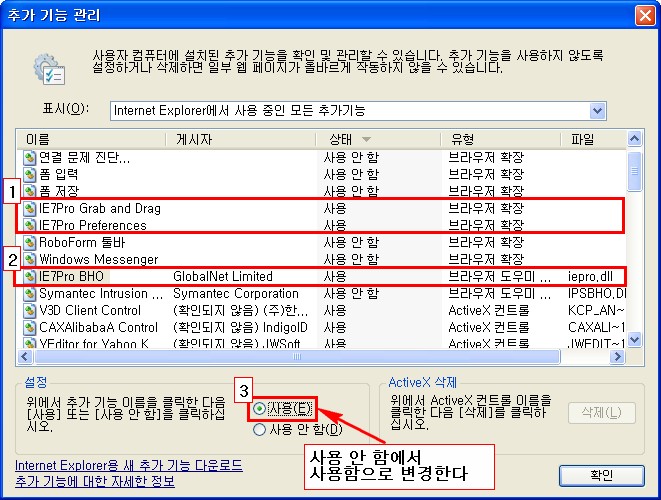Image resolution: width=661 pixels, height=500 pixels.
Task: Click the iepro.dll file cell
Action: pos(590,277)
